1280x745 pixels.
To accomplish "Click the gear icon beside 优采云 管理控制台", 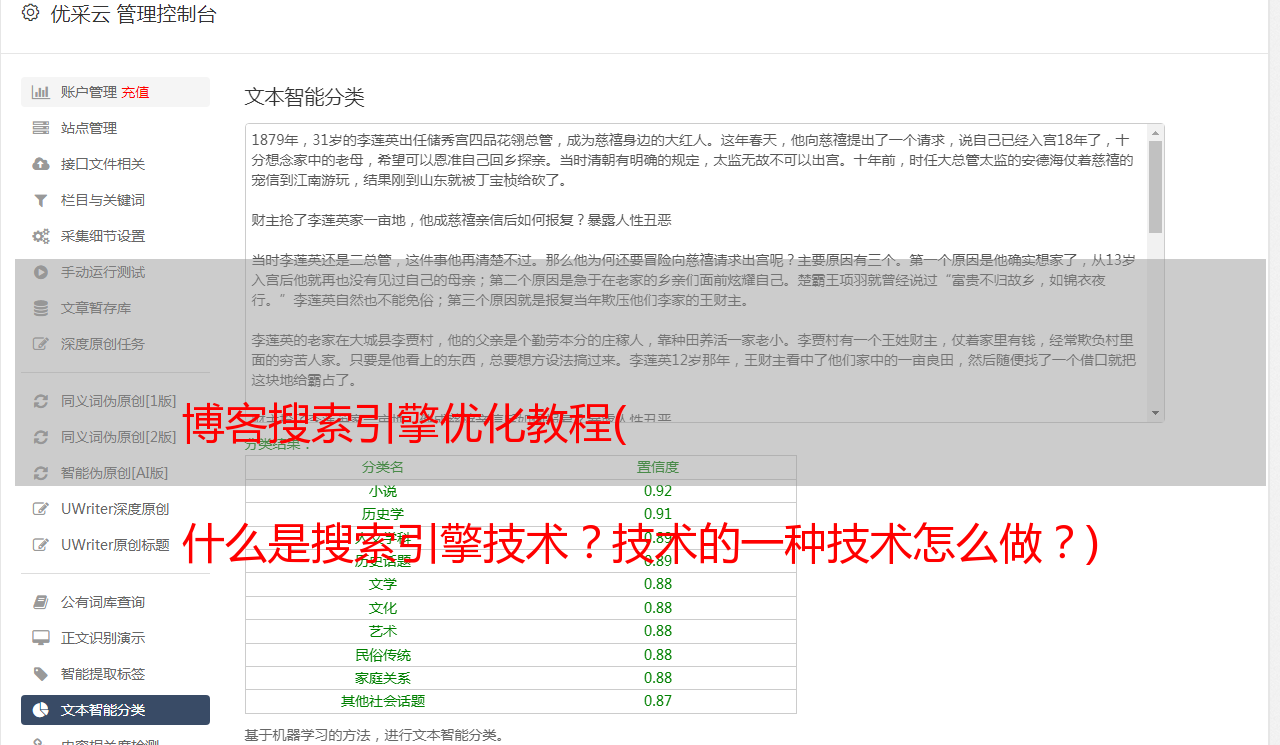I will click(x=30, y=14).
